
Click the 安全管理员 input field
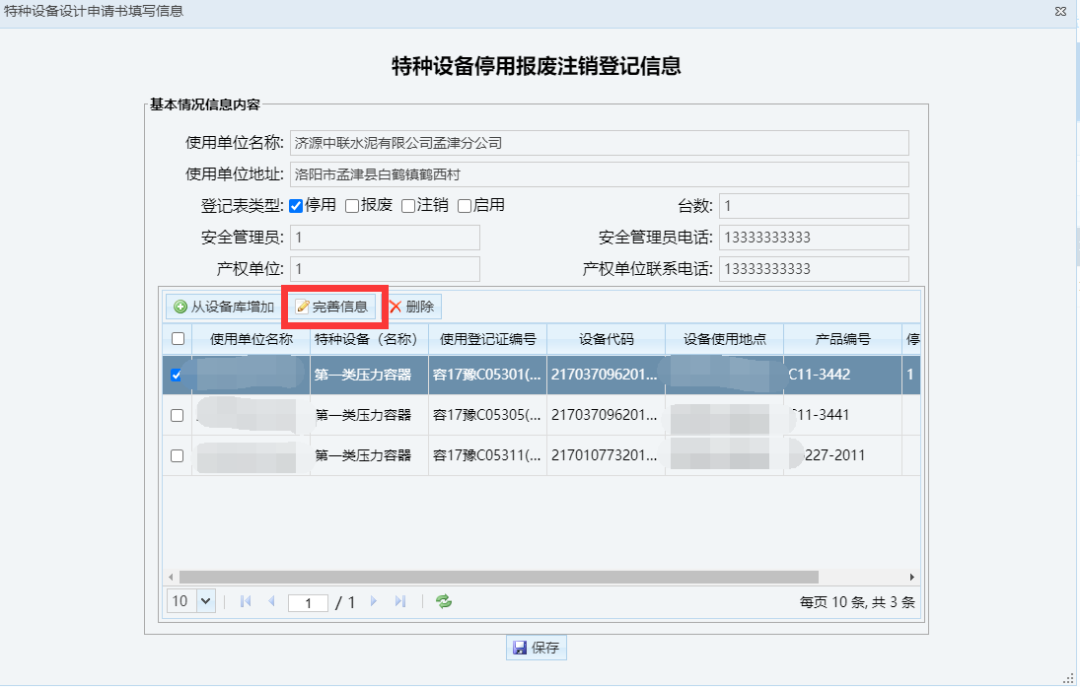click(385, 238)
